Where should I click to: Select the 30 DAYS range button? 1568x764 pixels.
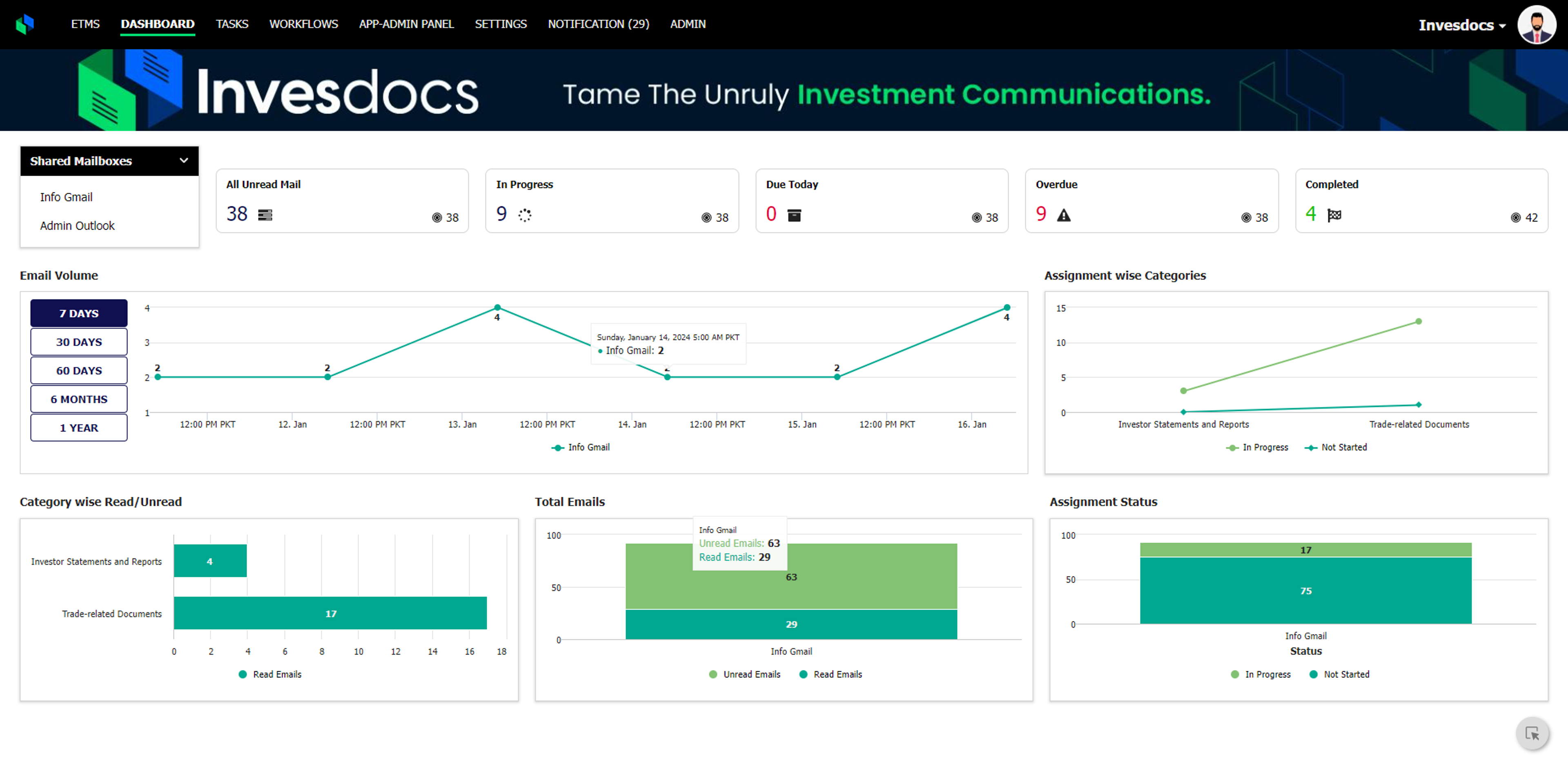coord(79,342)
